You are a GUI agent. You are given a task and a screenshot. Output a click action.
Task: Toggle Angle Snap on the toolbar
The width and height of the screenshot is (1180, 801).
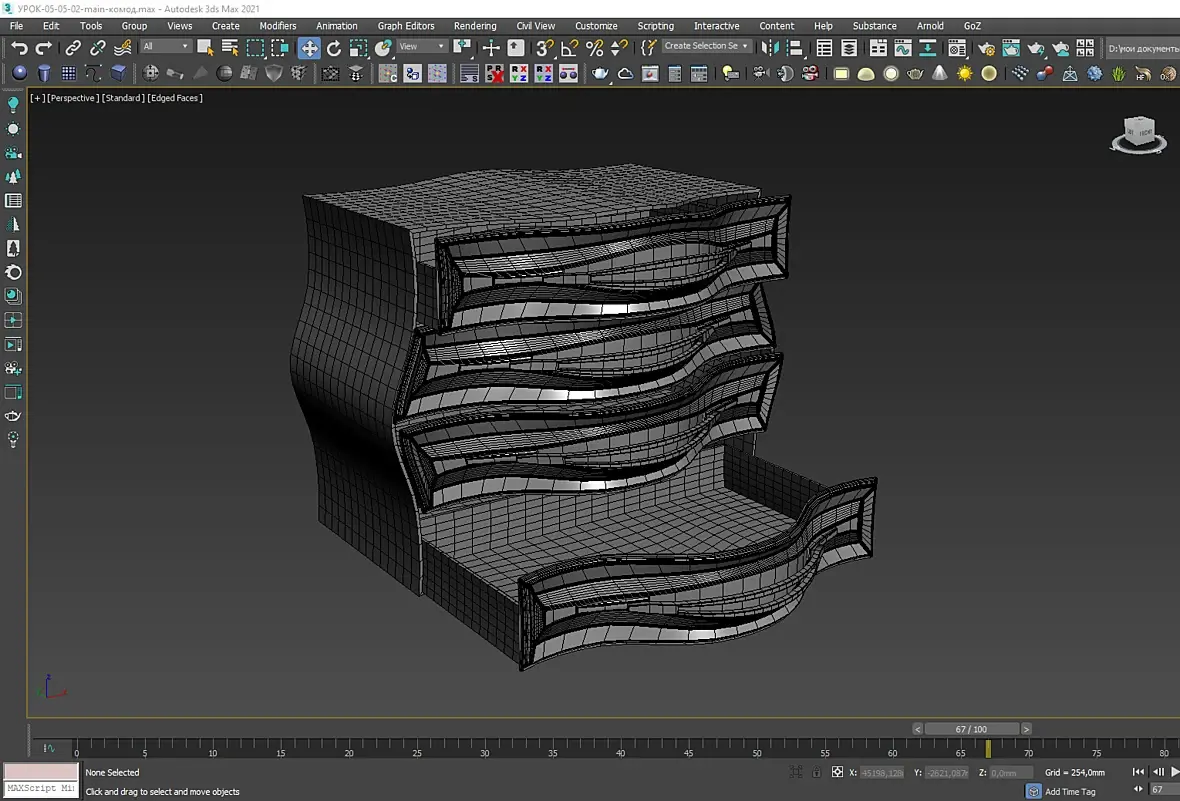pyautogui.click(x=569, y=48)
